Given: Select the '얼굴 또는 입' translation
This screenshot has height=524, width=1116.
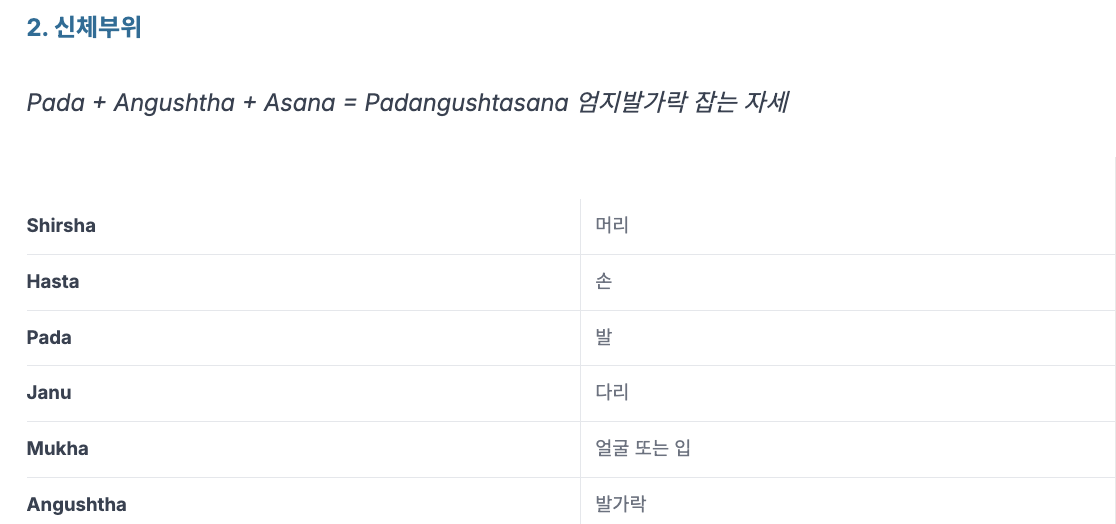Looking at the screenshot, I should (x=643, y=449).
